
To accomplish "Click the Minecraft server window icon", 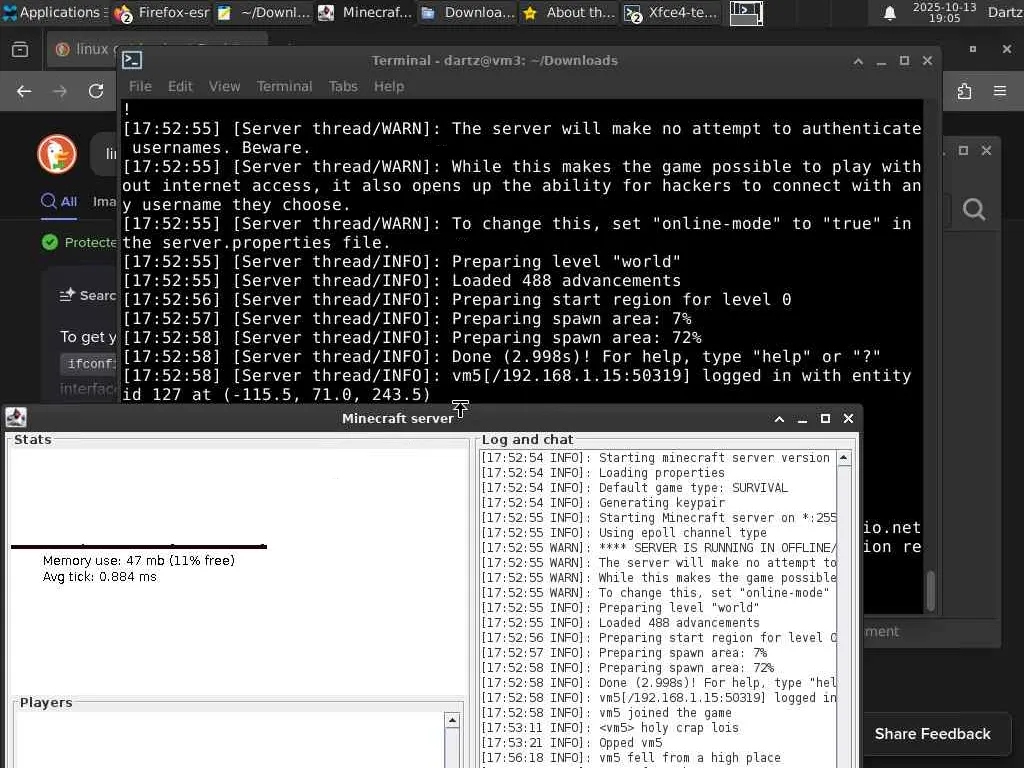I will click(16, 418).
